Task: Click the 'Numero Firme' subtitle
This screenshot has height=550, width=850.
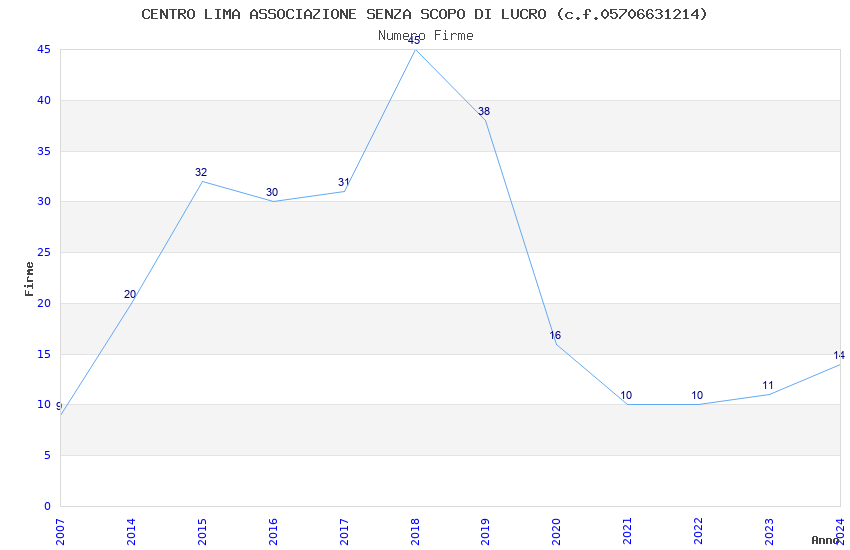Action: (426, 35)
